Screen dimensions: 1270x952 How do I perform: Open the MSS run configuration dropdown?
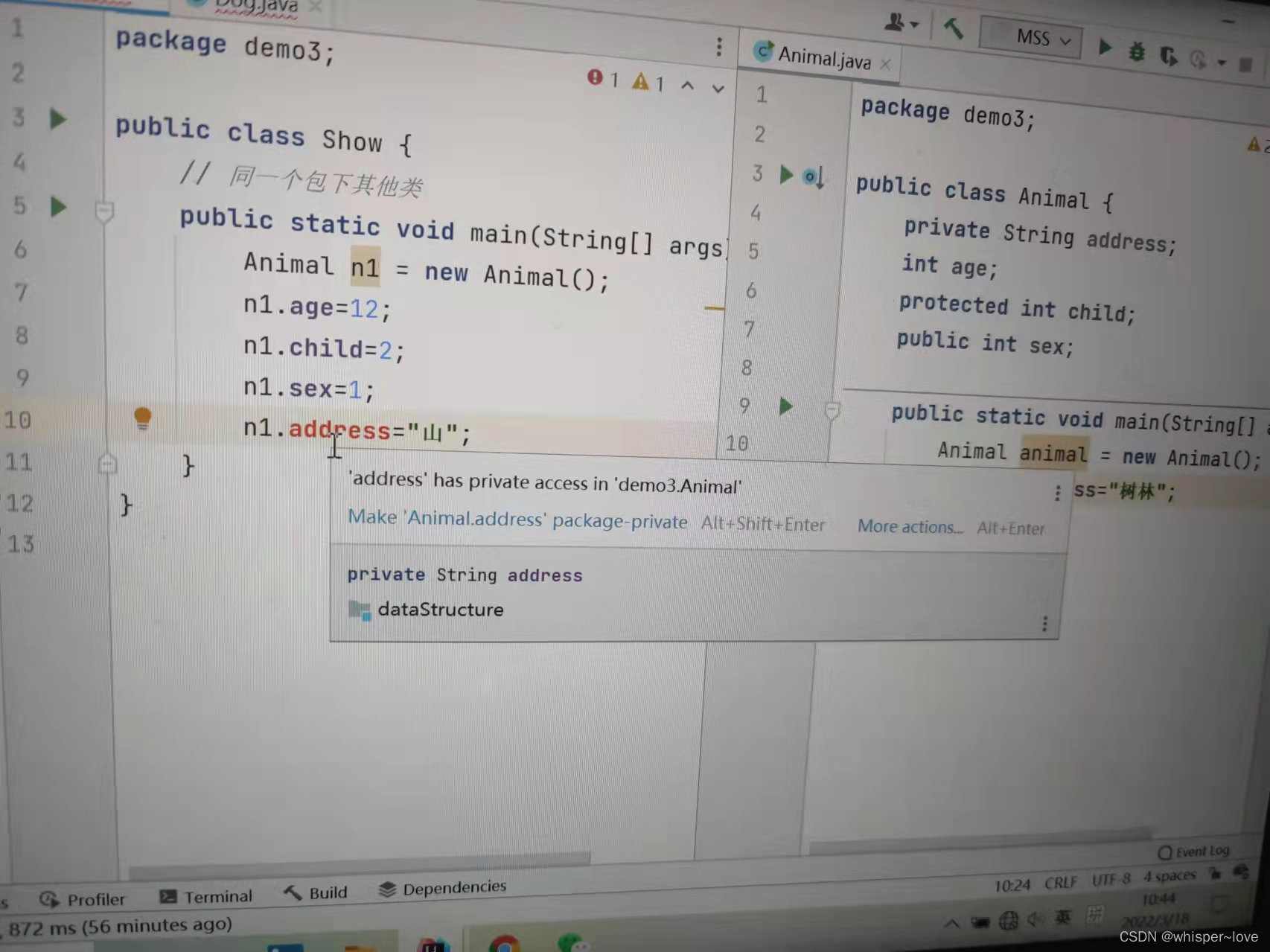(x=1030, y=36)
